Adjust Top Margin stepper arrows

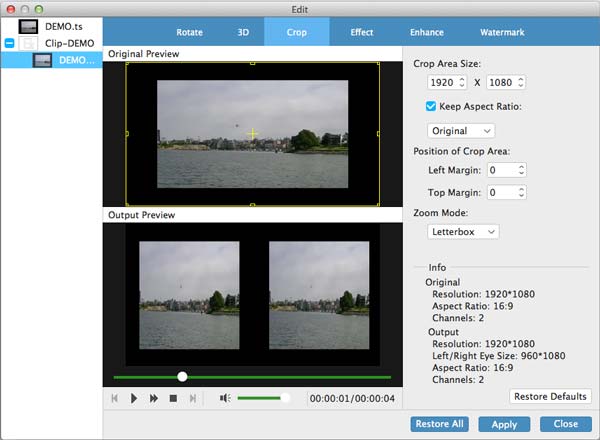[521, 192]
